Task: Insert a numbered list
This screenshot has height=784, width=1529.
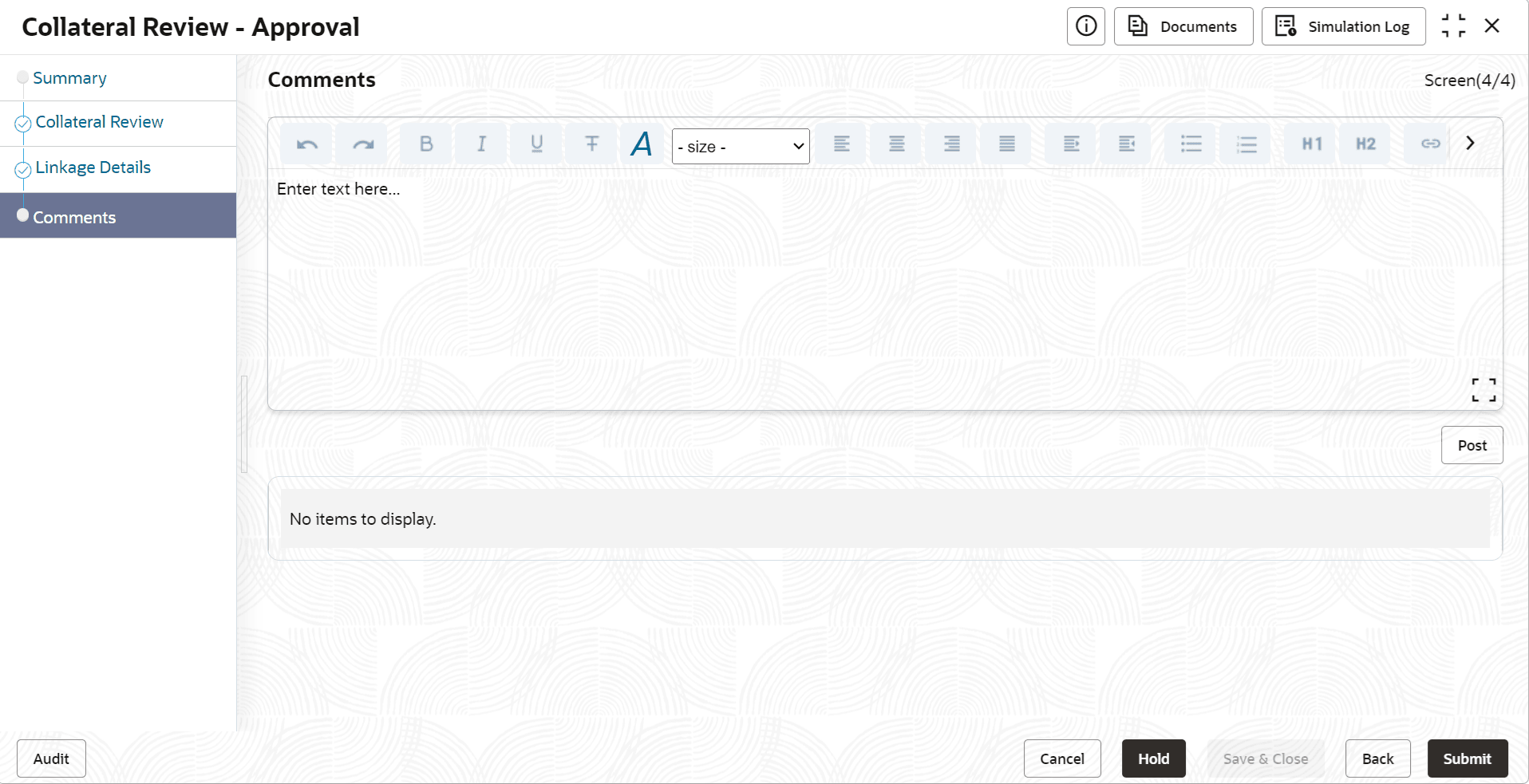Action: click(x=1246, y=144)
